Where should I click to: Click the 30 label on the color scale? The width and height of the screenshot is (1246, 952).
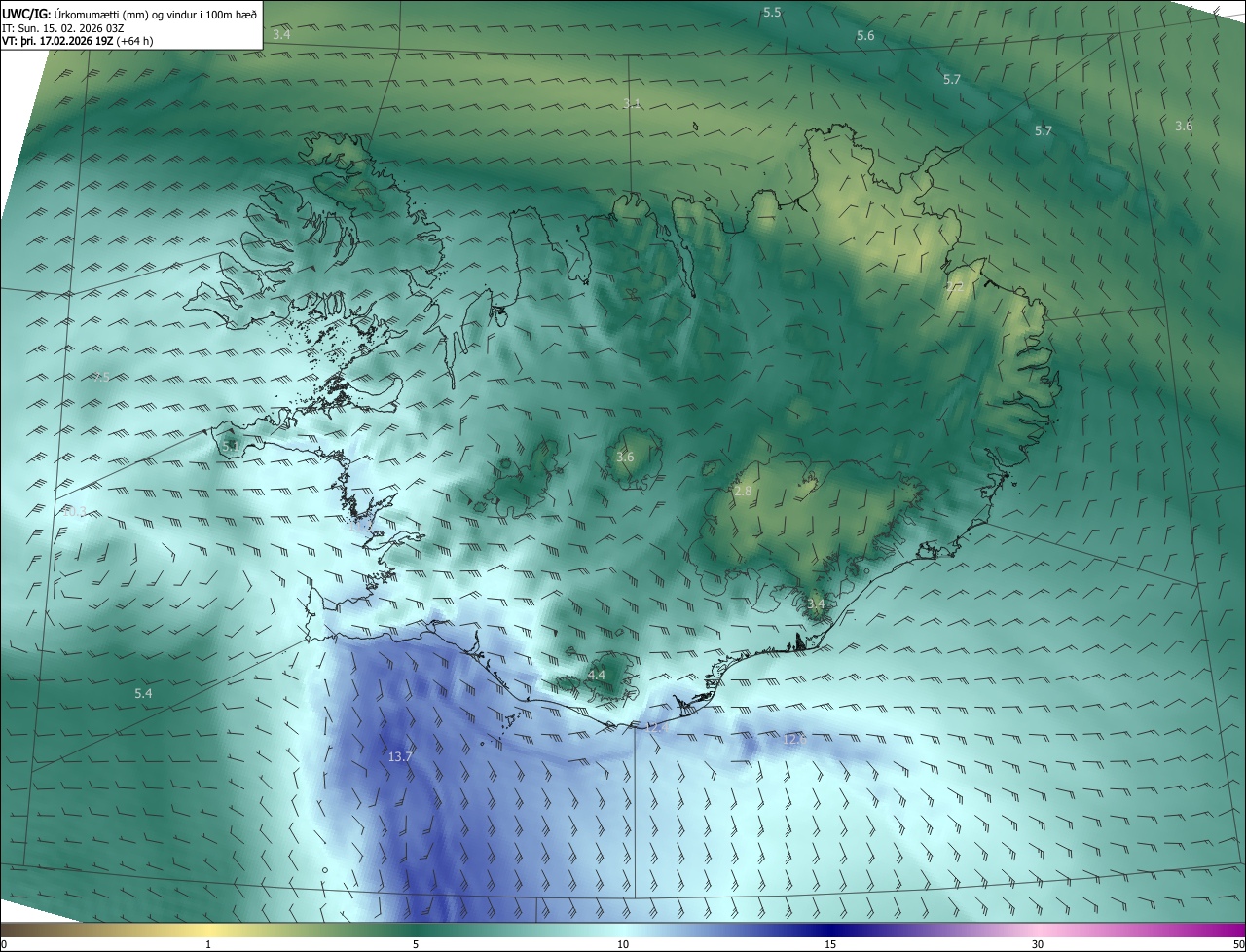tap(1038, 944)
